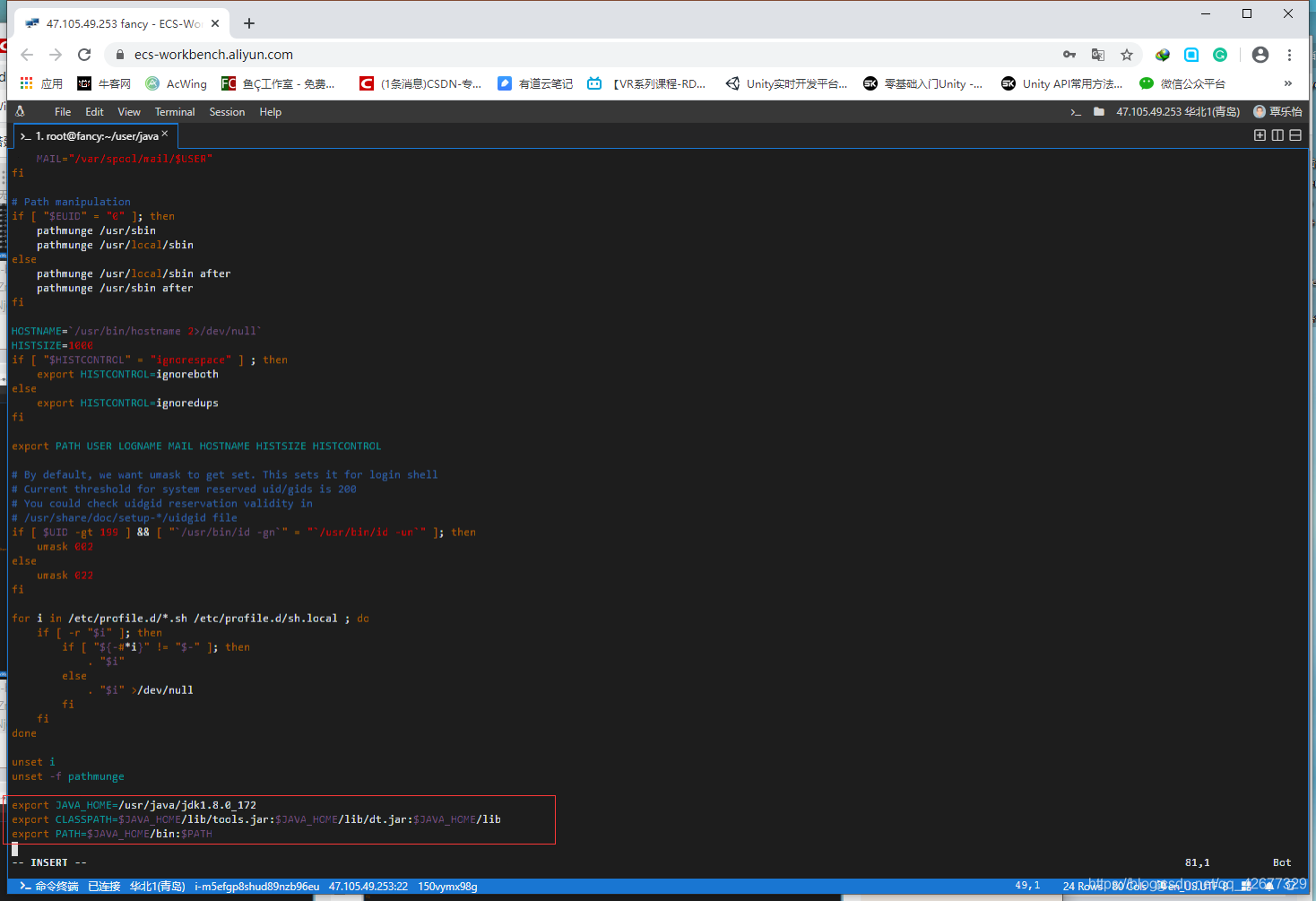This screenshot has height=901, width=1316.
Task: Open the user avatar 覃乐怡 menu
Action: coord(1277,112)
